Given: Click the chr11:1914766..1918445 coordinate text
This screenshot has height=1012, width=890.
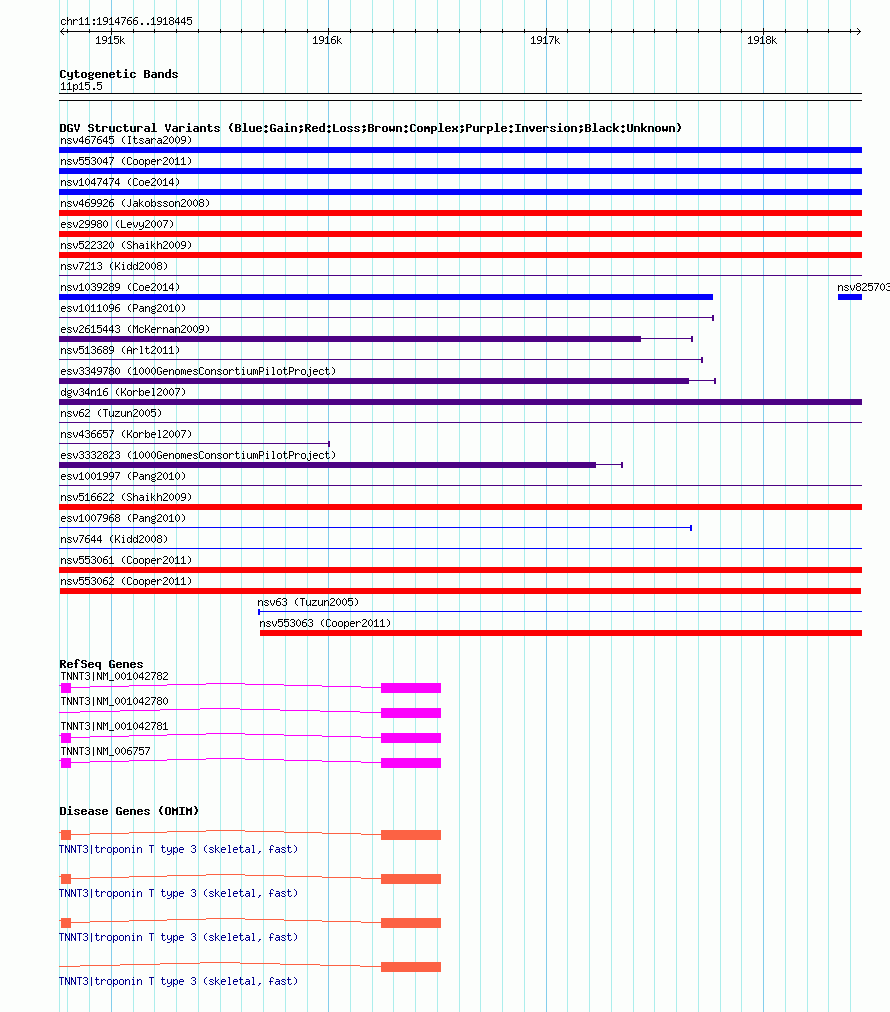Looking at the screenshot, I should [x=126, y=21].
